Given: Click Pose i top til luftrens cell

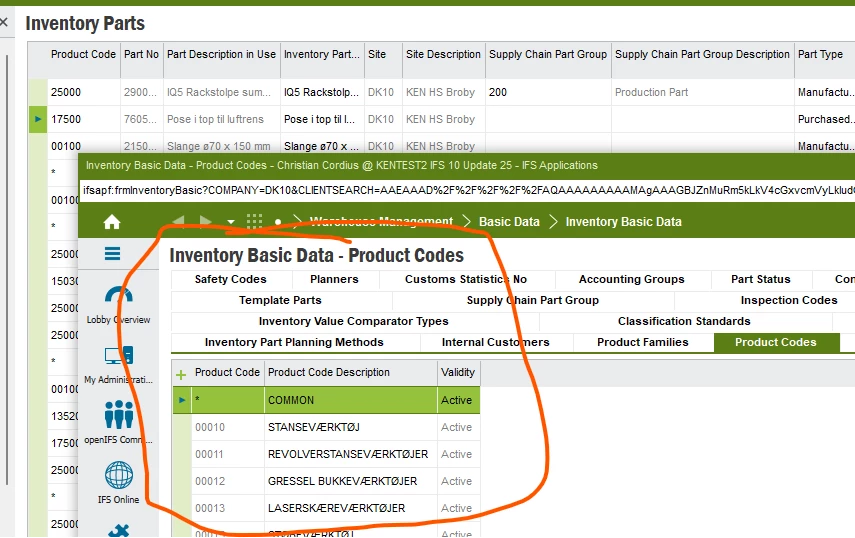Looking at the screenshot, I should point(221,119).
